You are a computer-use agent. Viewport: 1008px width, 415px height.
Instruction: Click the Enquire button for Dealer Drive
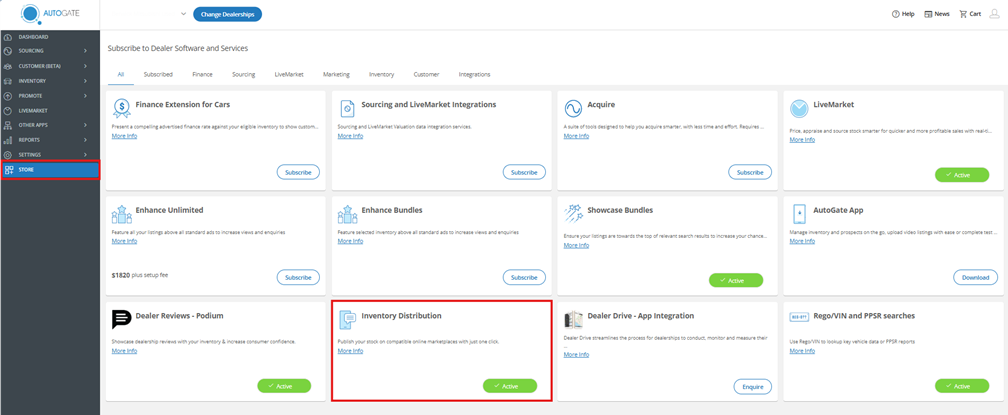(753, 386)
